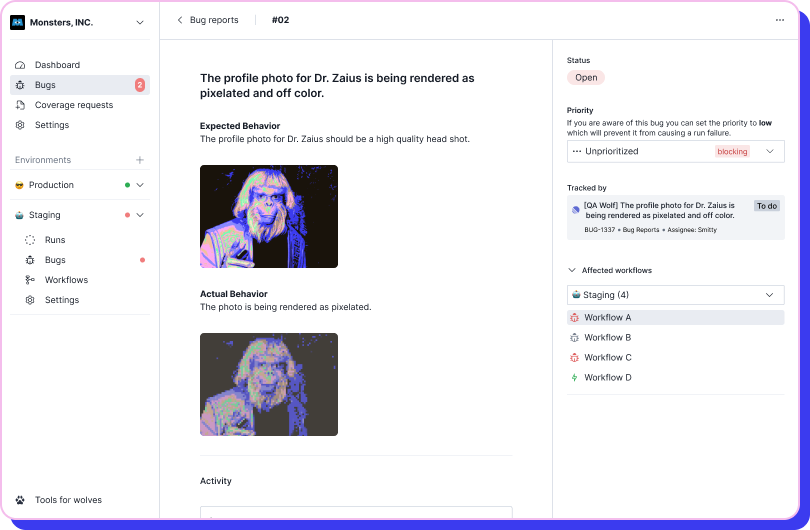Add a new environment with plus icon
Viewport: 810px width, 530px height.
(140, 160)
